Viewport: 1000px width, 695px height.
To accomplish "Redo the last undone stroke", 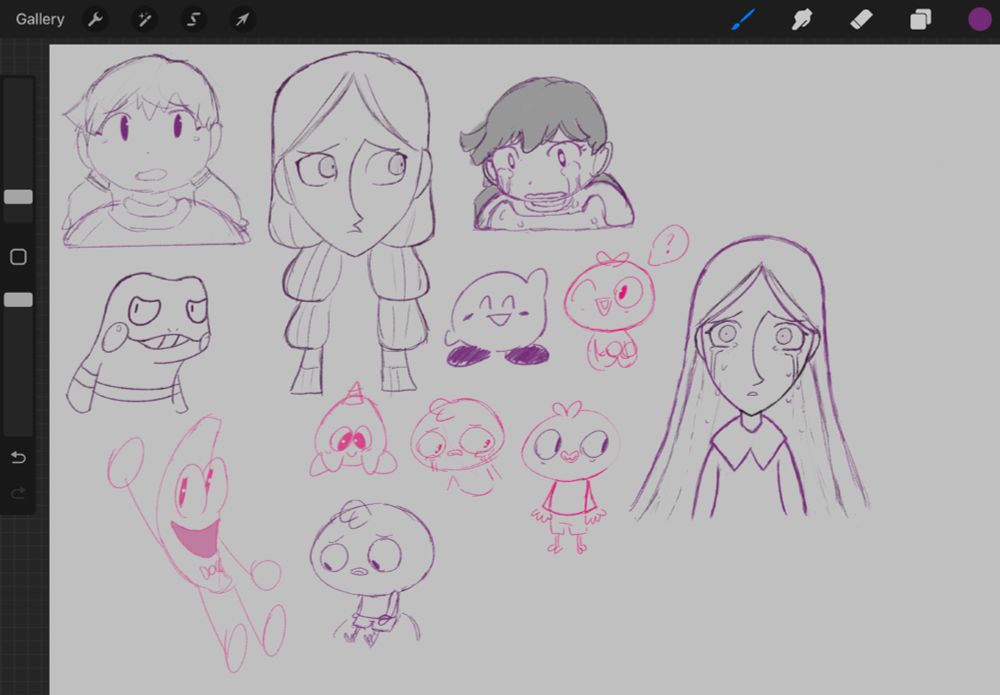I will (x=18, y=492).
